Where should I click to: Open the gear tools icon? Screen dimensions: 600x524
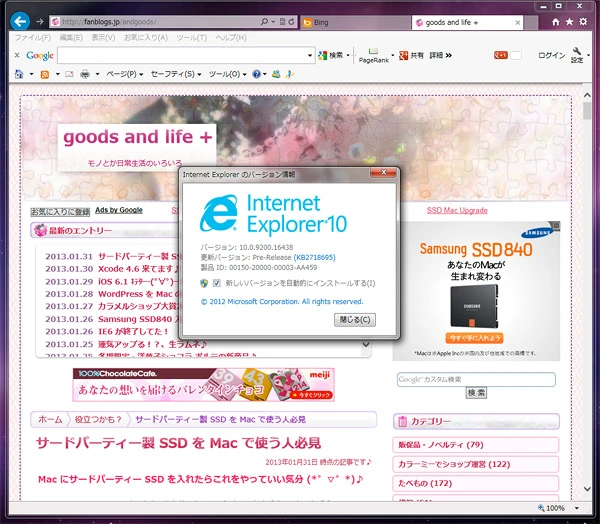(583, 22)
